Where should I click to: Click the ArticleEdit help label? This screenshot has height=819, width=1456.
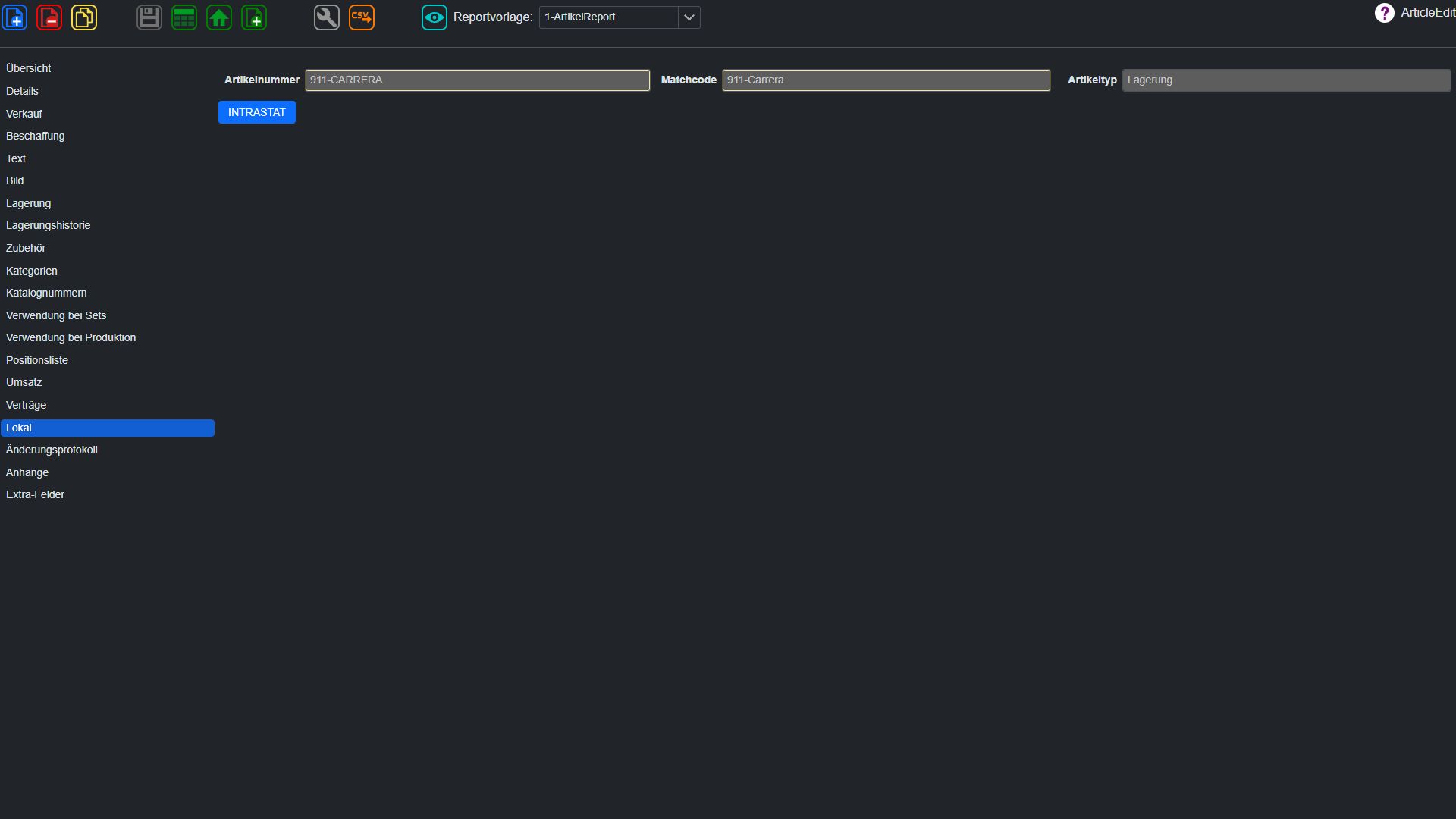(1428, 13)
